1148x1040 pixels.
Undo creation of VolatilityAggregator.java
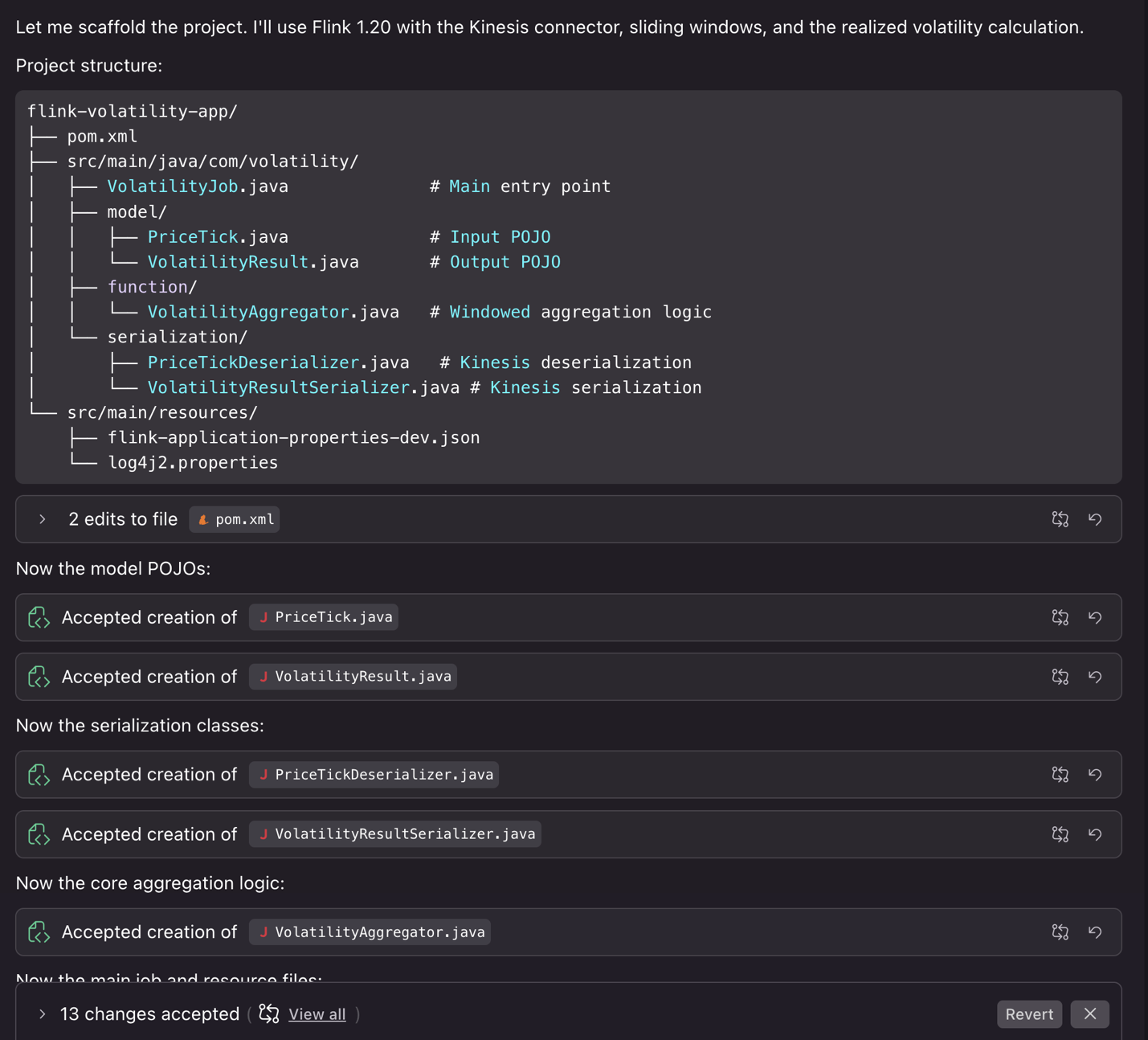pos(1095,932)
